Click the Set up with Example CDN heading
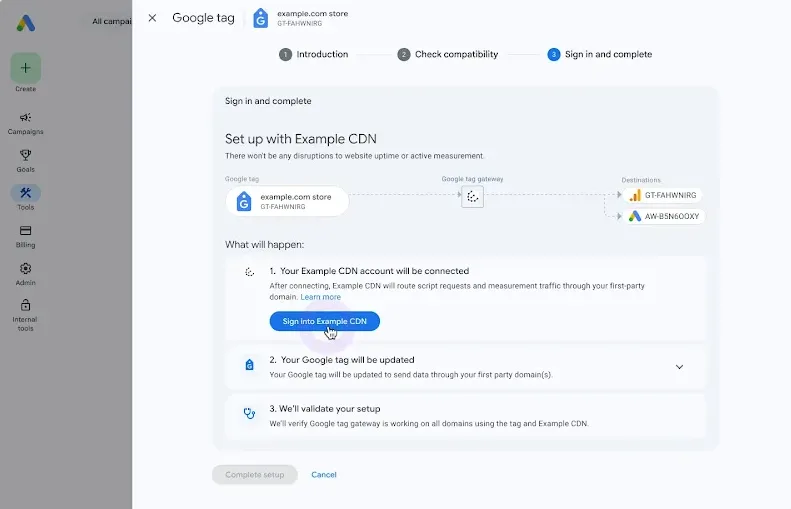The width and height of the screenshot is (791, 509). [x=301, y=139]
